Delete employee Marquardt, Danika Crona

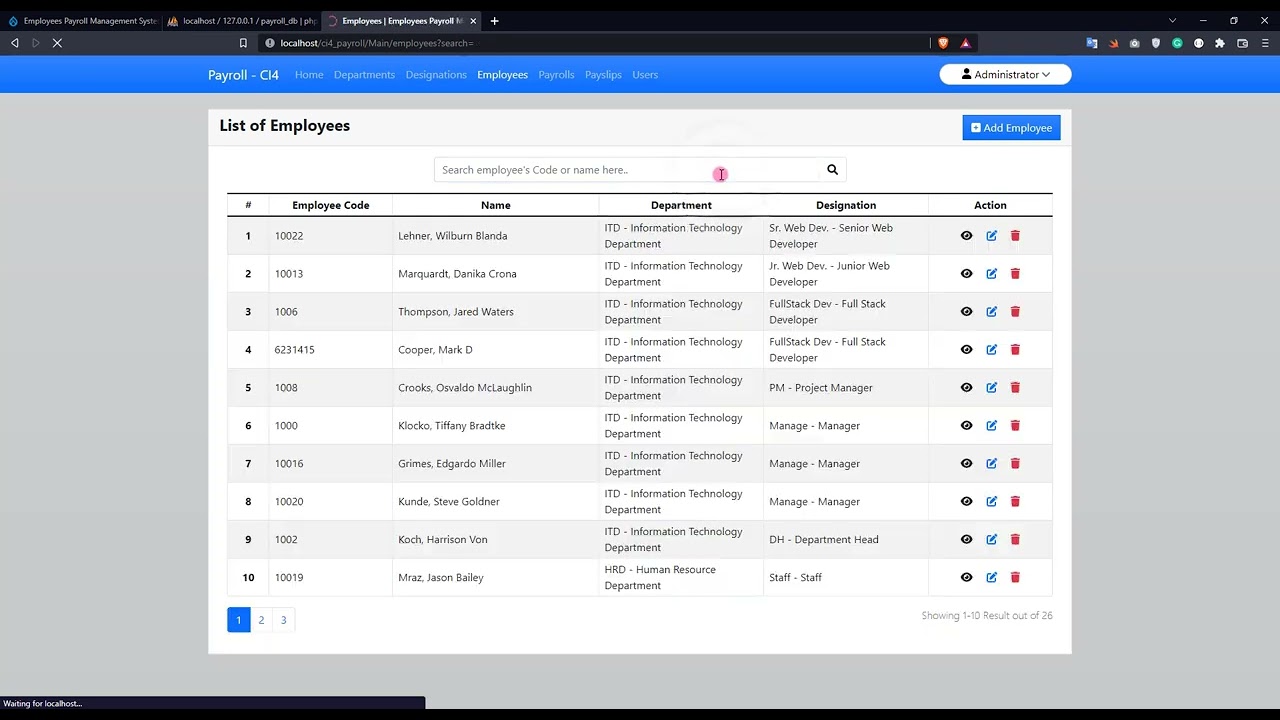pyautogui.click(x=1015, y=274)
